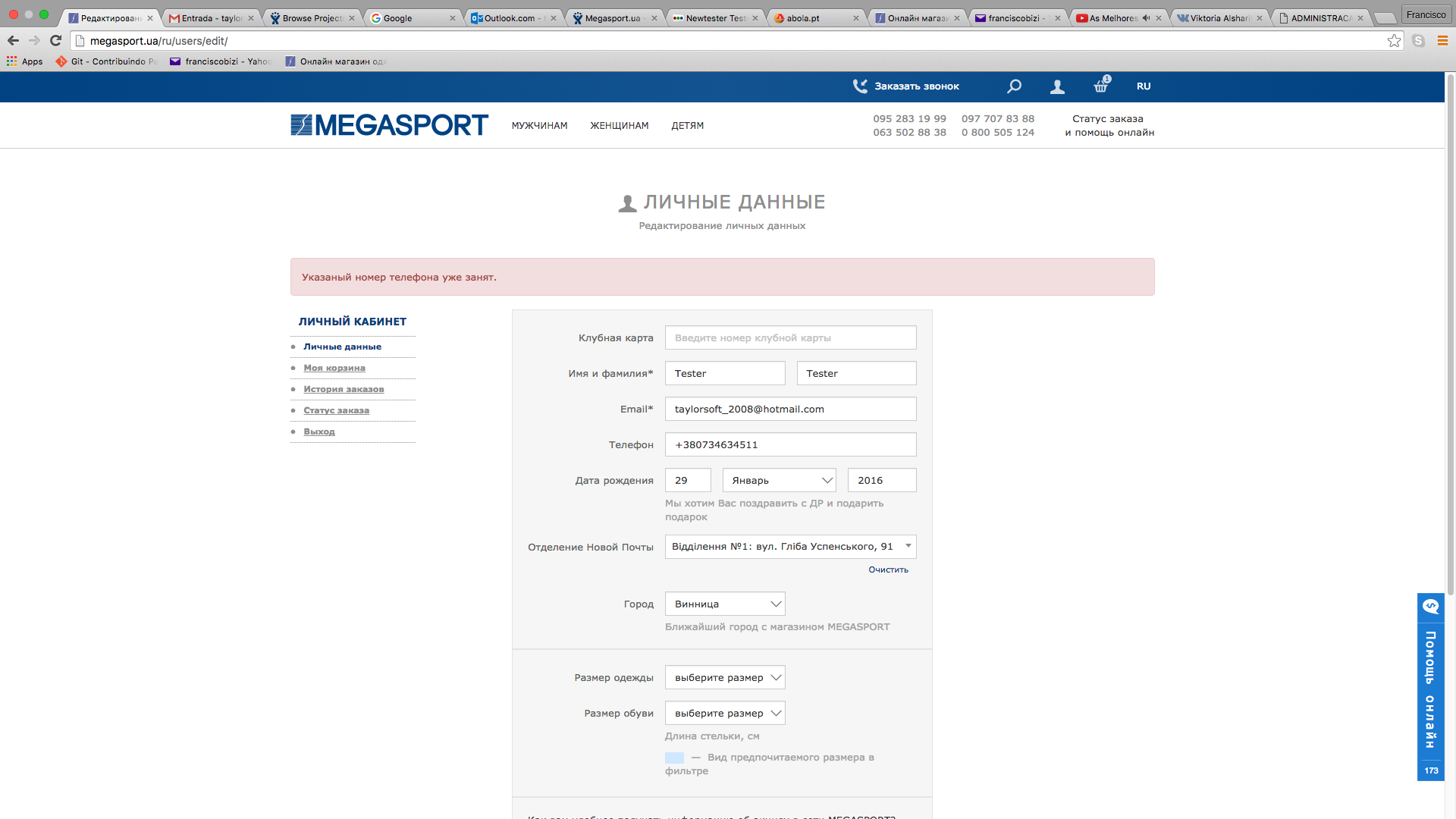Click the Телефон input field
Viewport: 1456px width, 819px height.
[790, 445]
